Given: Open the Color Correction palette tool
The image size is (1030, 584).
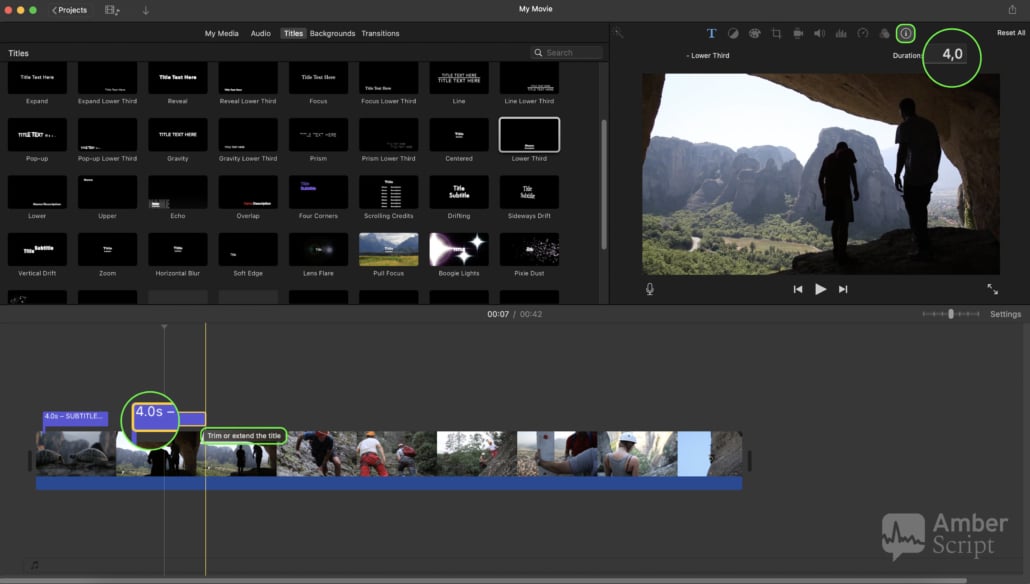Looking at the screenshot, I should tap(754, 33).
